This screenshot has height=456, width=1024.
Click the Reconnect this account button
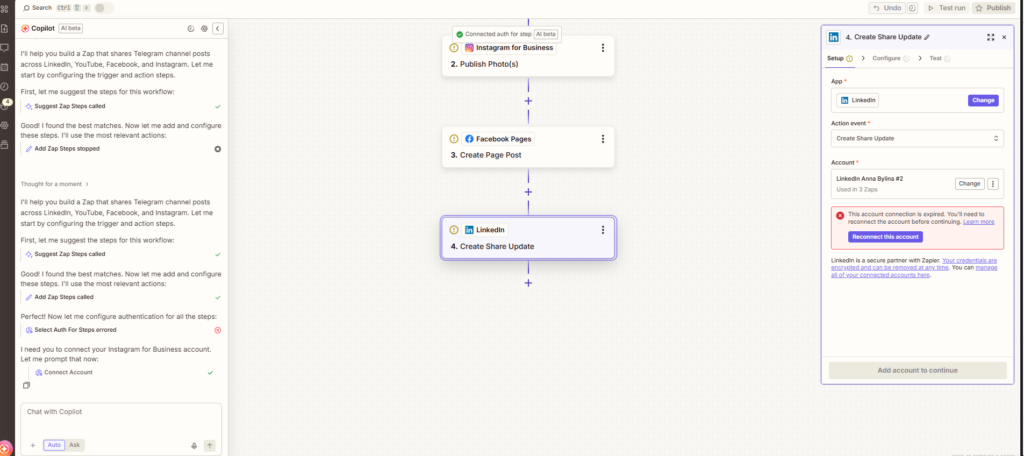tap(885, 237)
